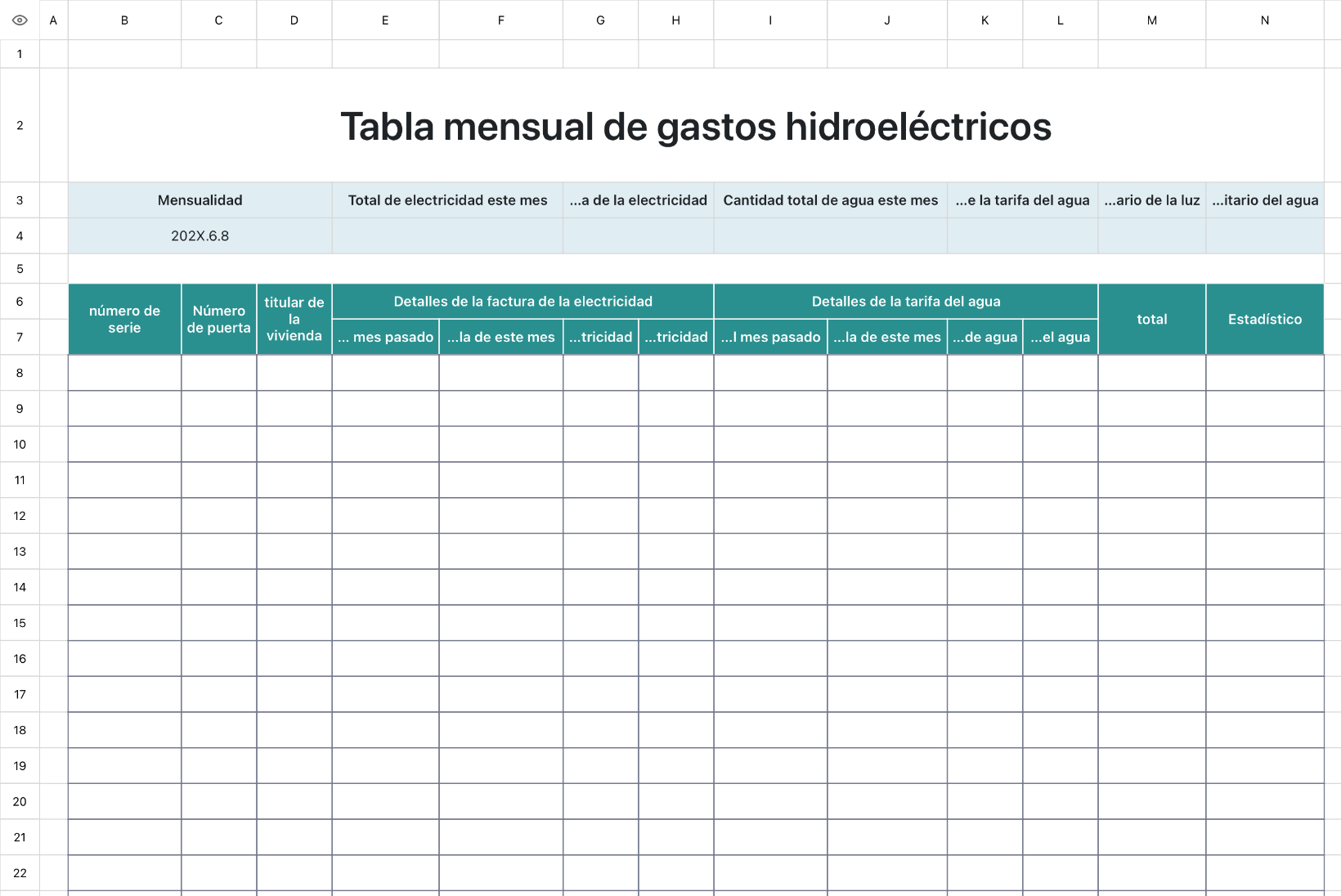The image size is (1341, 896).
Task: Click the eye icon in the corner
Action: pyautogui.click(x=20, y=20)
